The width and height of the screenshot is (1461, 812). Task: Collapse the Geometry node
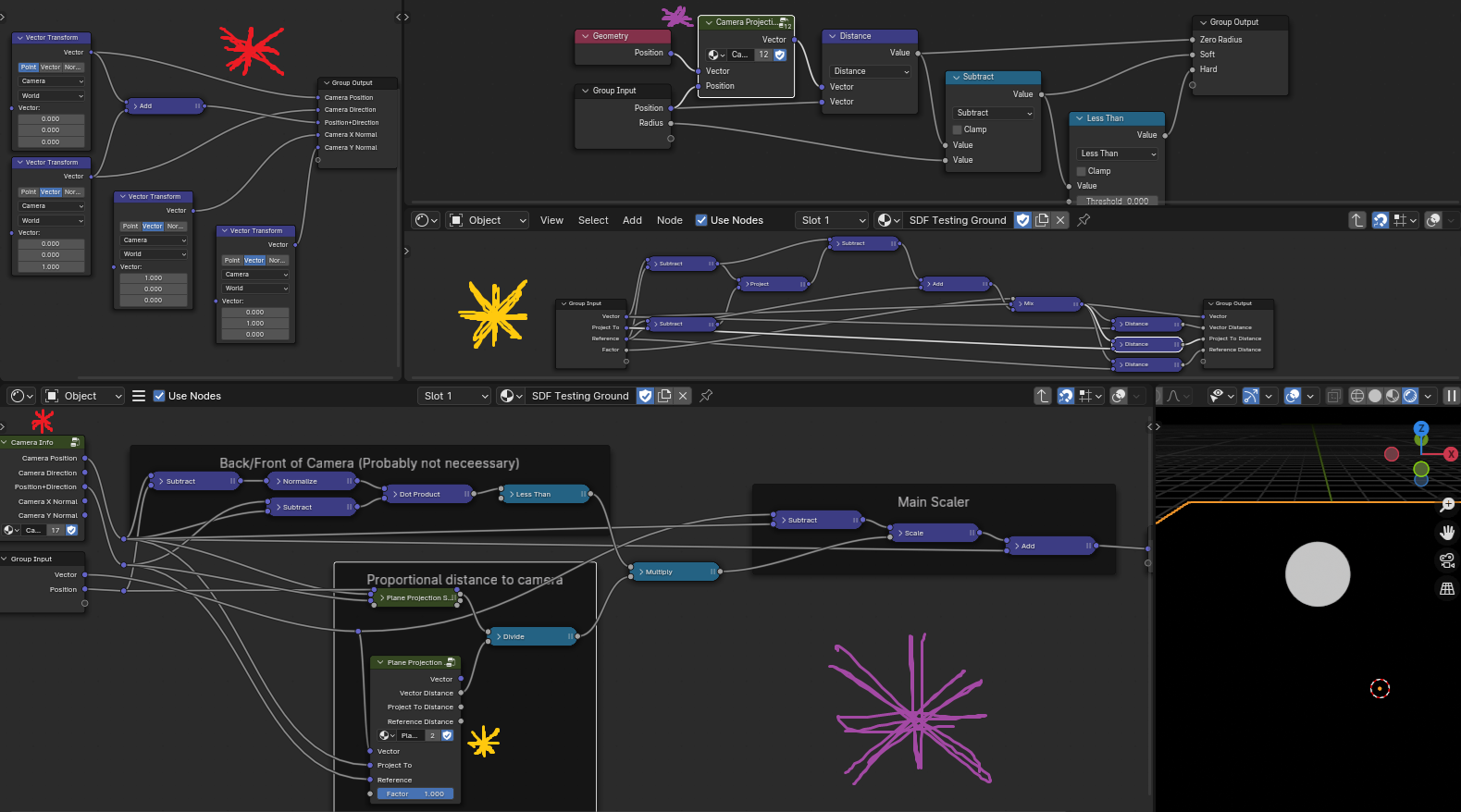pos(585,36)
